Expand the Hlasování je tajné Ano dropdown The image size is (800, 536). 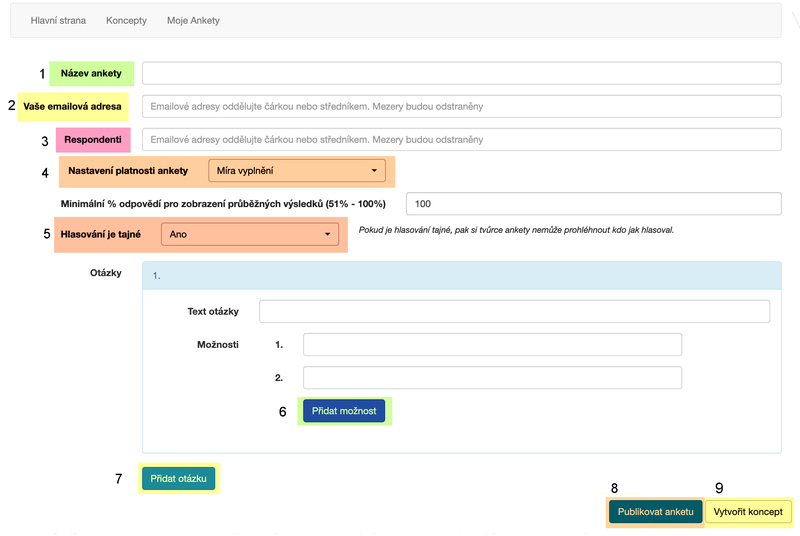tap(250, 234)
